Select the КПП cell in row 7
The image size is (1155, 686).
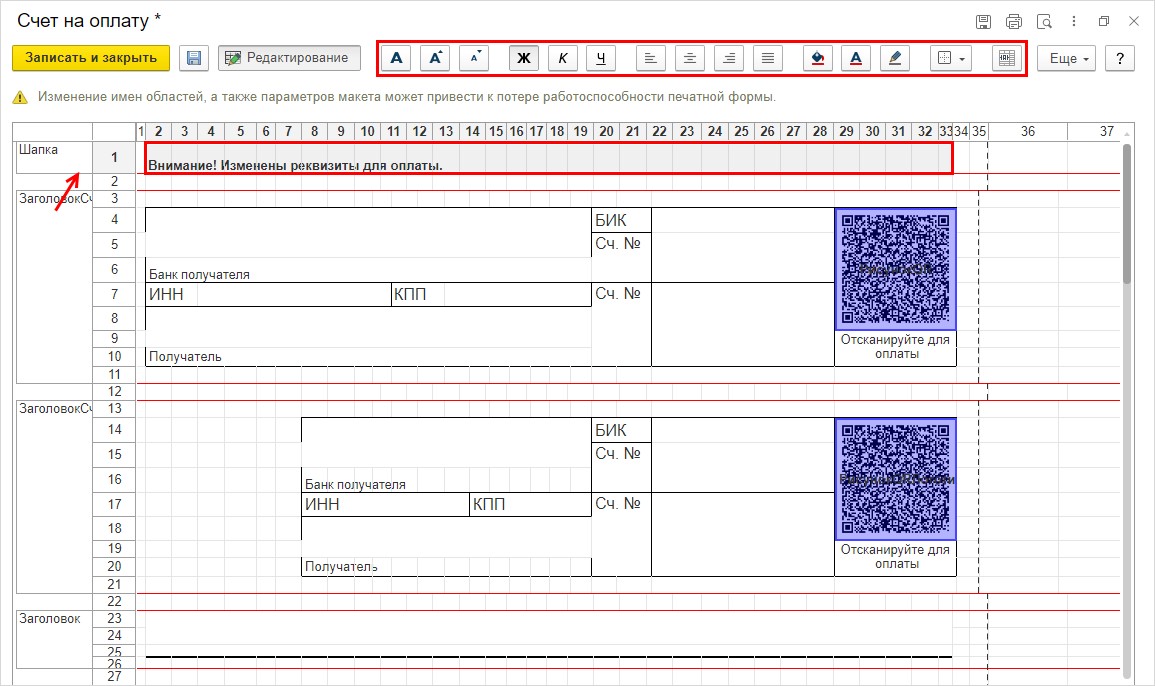pyautogui.click(x=491, y=294)
